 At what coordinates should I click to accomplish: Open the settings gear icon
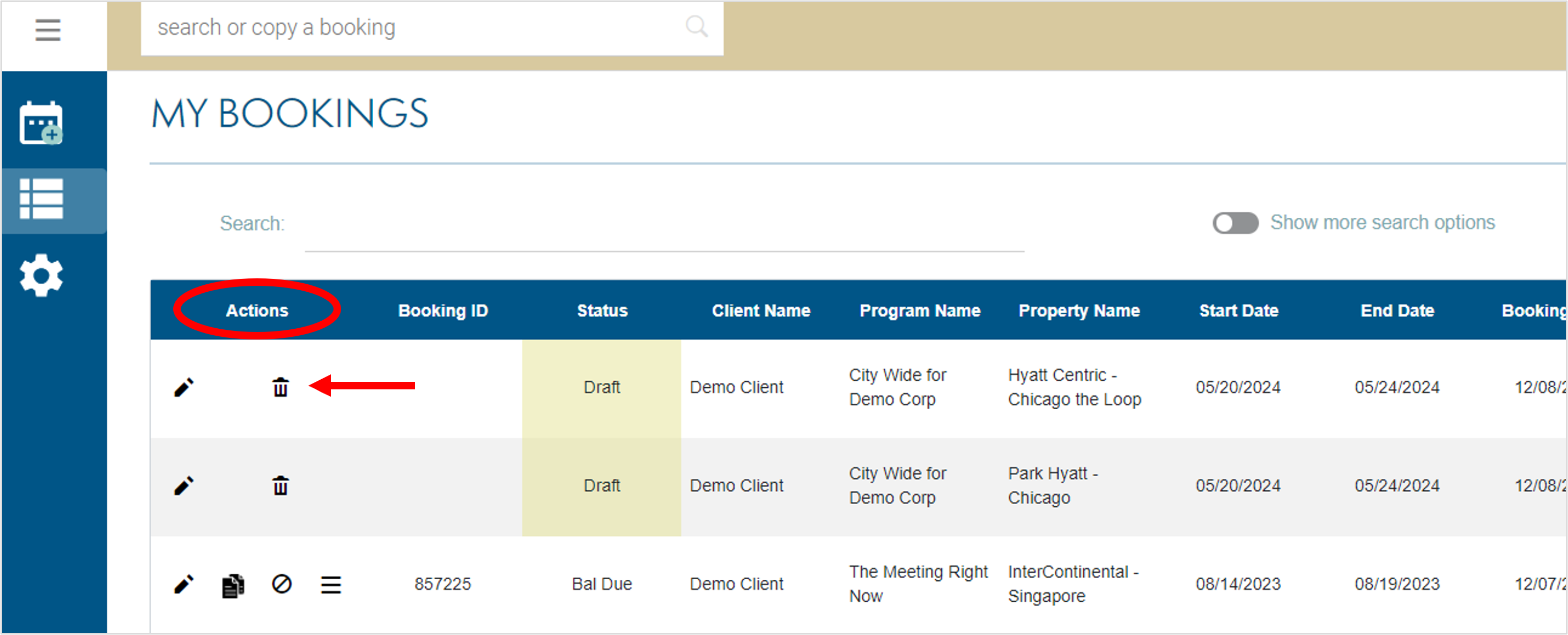coord(41,275)
